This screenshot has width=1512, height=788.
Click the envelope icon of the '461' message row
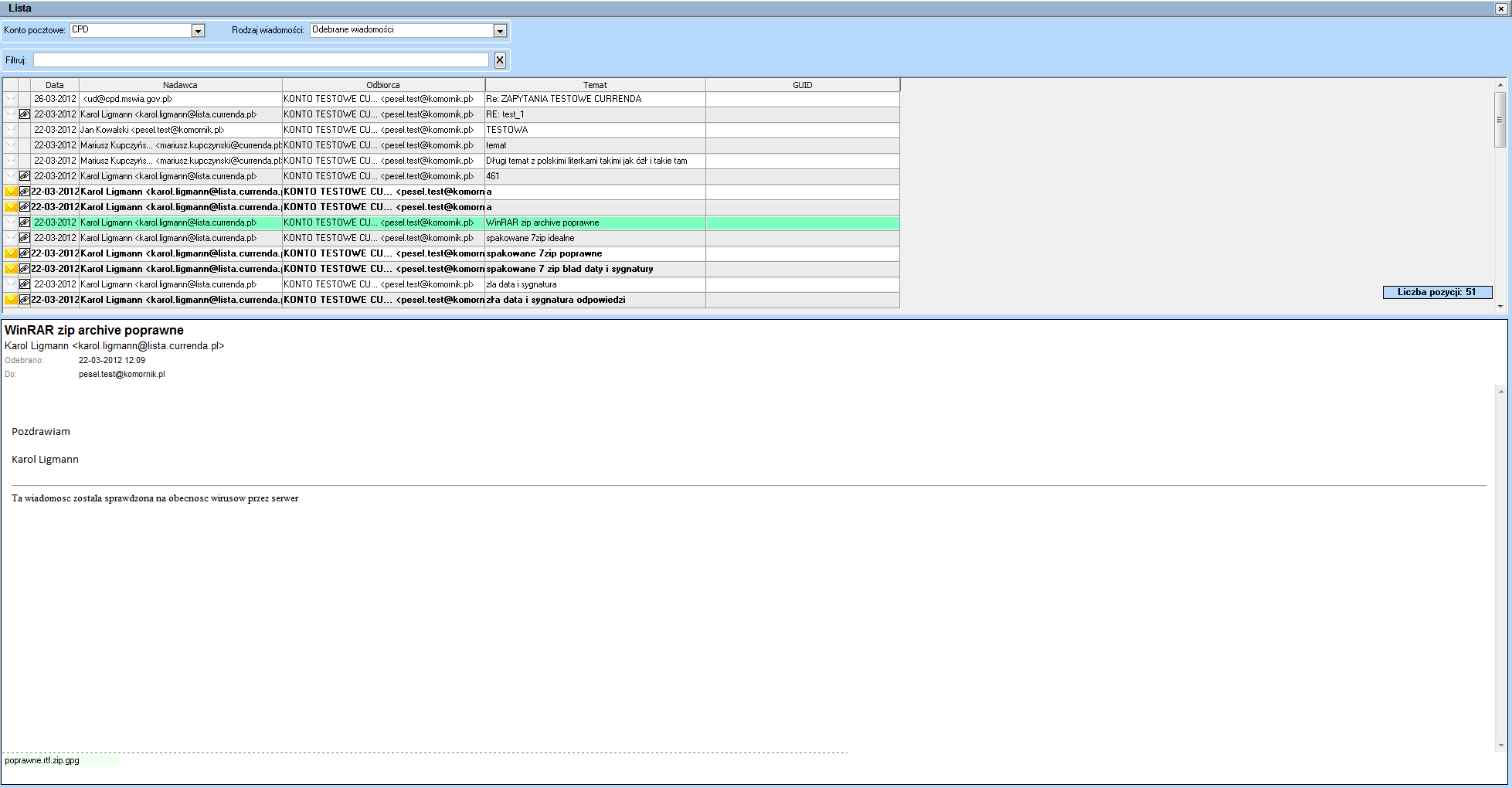click(x=11, y=176)
